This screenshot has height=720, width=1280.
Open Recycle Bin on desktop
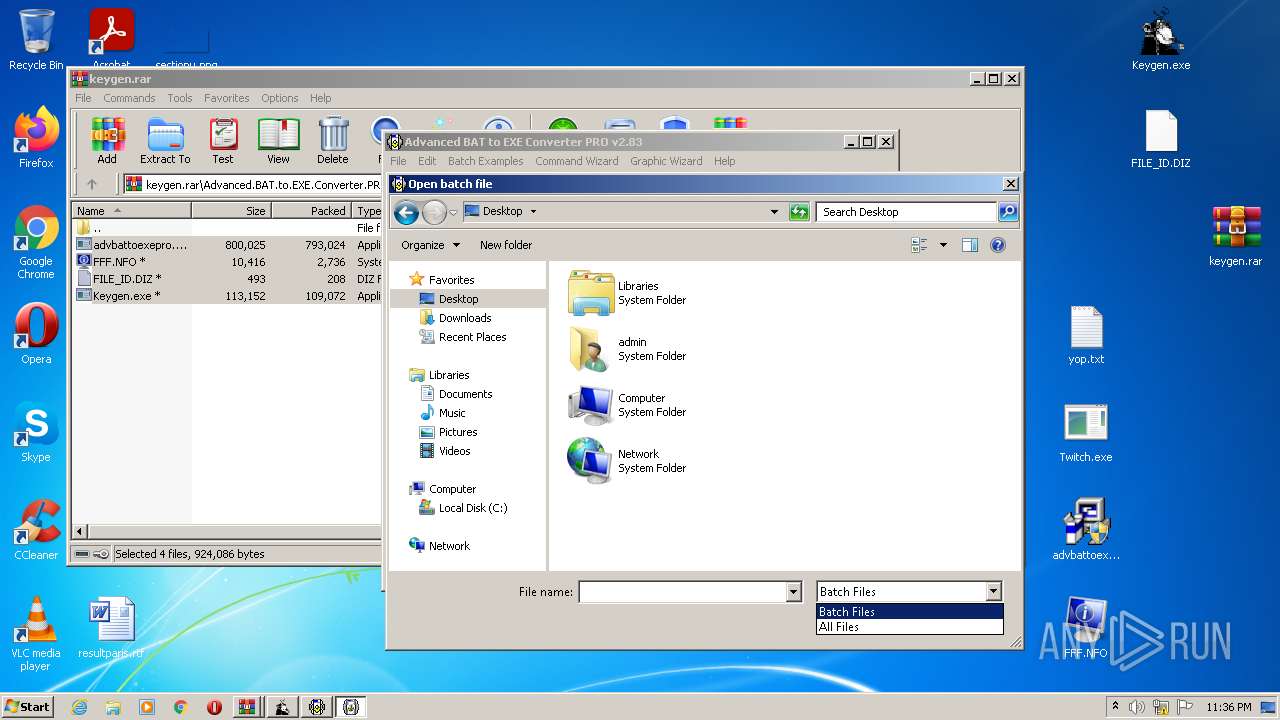coord(36,40)
